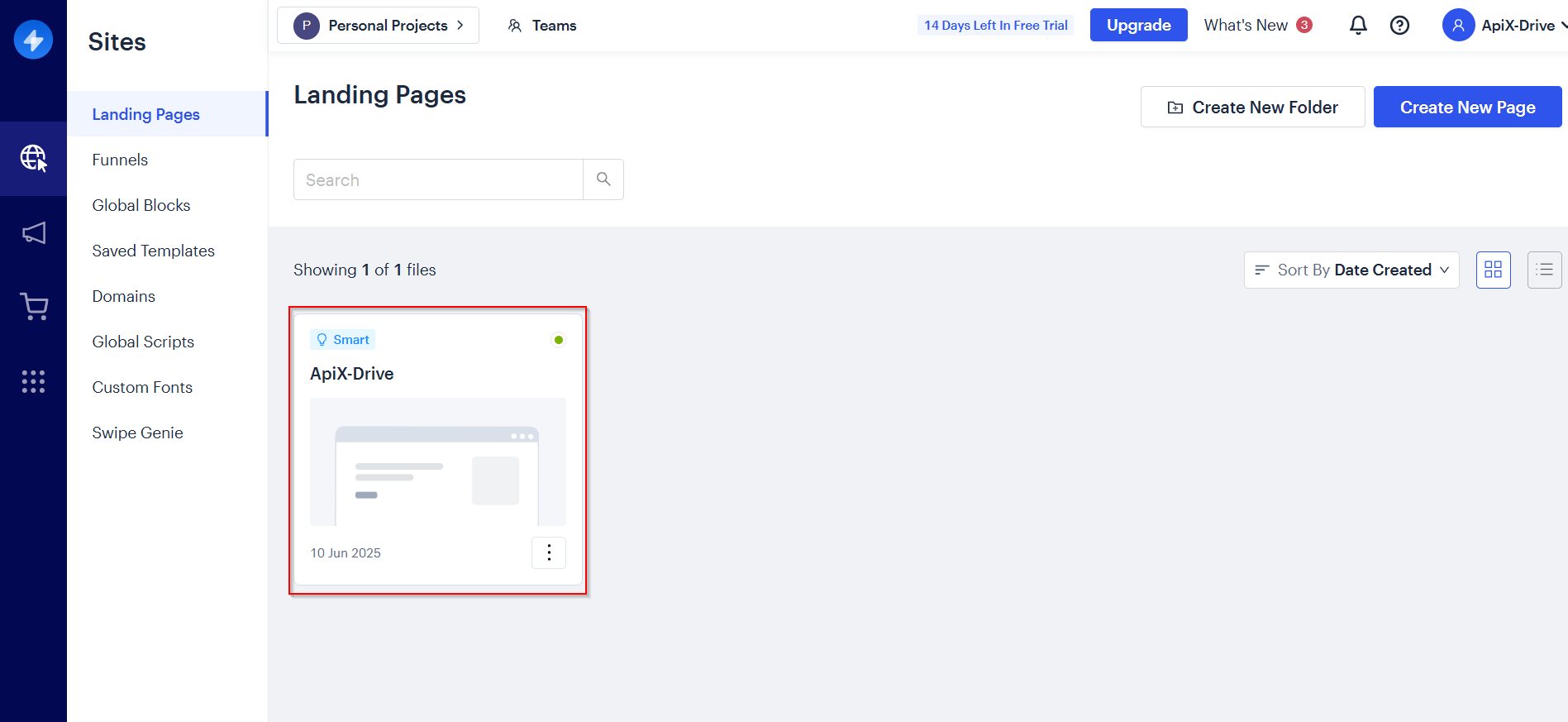The width and height of the screenshot is (1568, 722).
Task: Open Global Blocks
Action: 141,205
